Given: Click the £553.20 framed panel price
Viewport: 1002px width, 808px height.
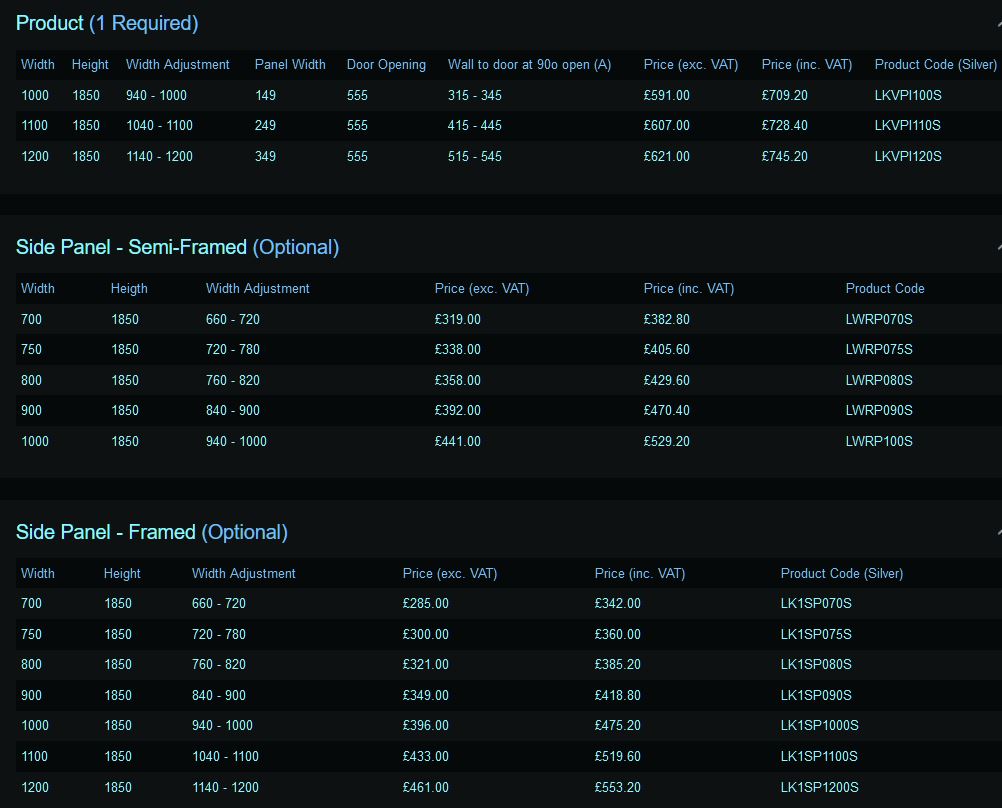Looking at the screenshot, I should click(617, 787).
